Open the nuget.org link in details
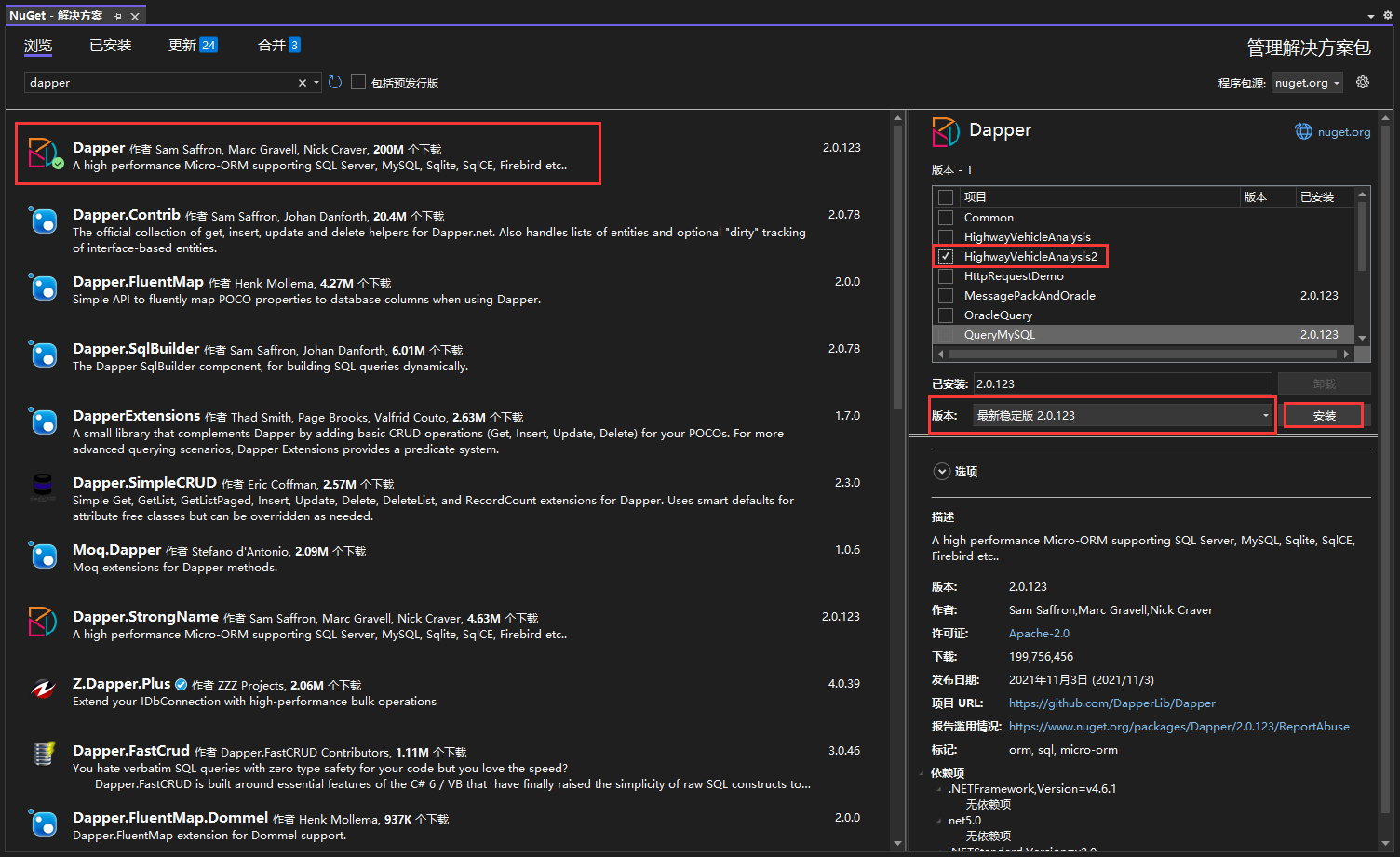The width and height of the screenshot is (1400, 857). tap(1344, 132)
